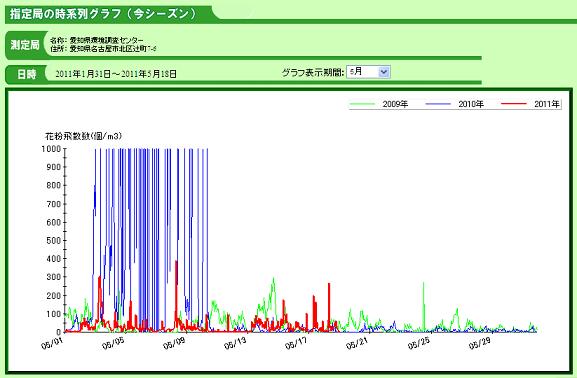
Task: Click the 日時 green label
Action: (x=26, y=74)
